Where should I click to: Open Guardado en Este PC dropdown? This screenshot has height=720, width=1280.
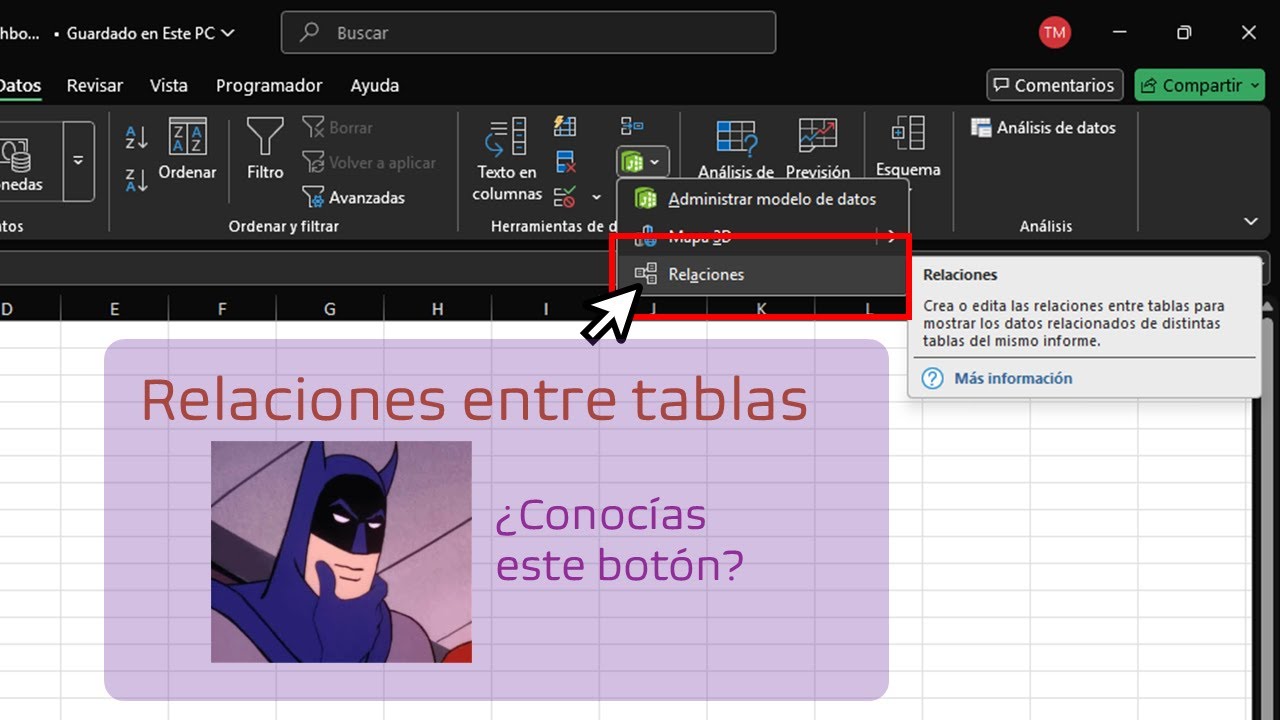click(x=150, y=33)
